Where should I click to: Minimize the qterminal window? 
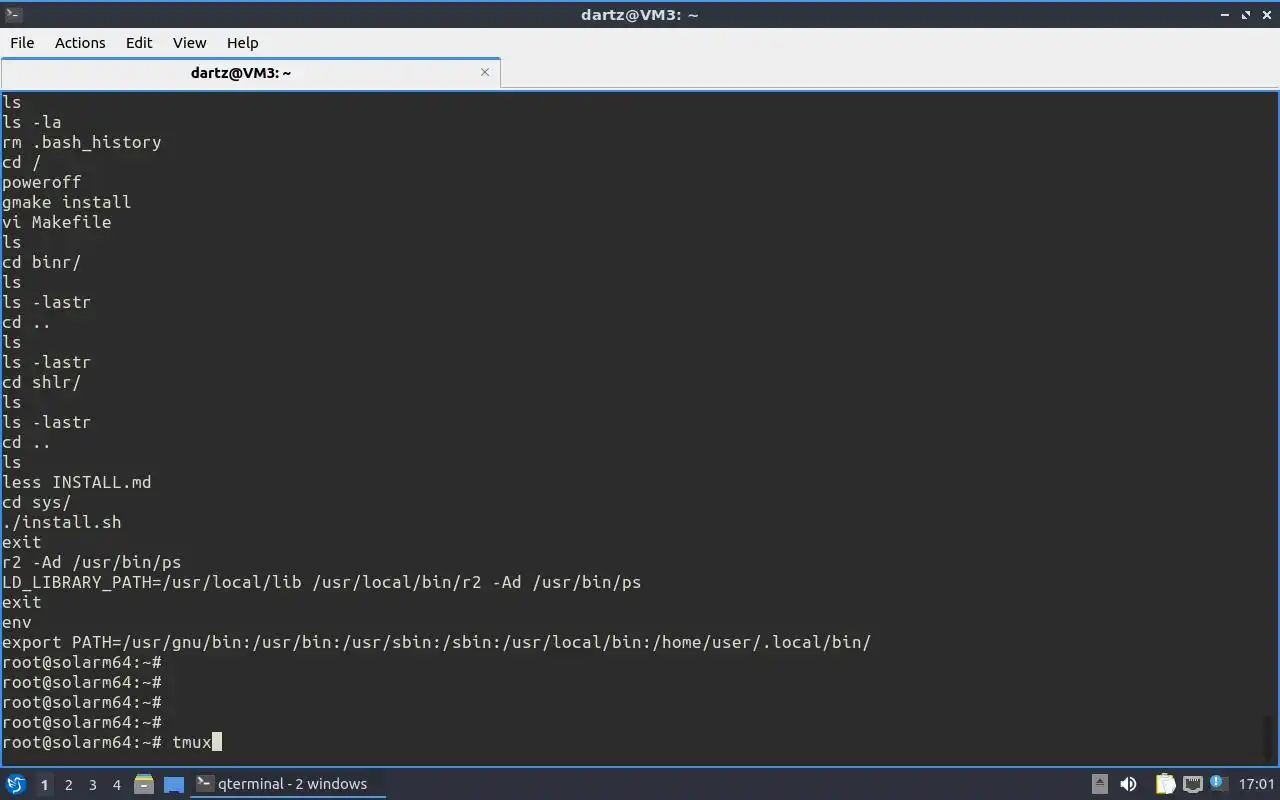click(x=1226, y=15)
